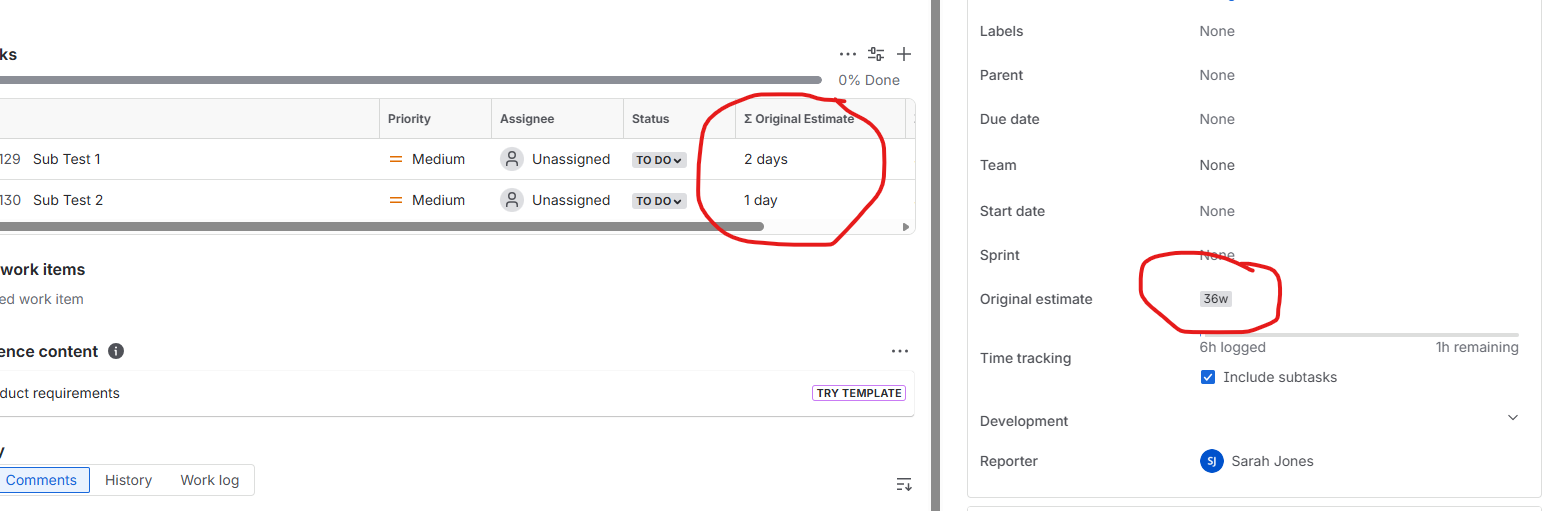Click unassigned avatar icon for Sub Test 1
This screenshot has width=1551, height=511.
(512, 159)
